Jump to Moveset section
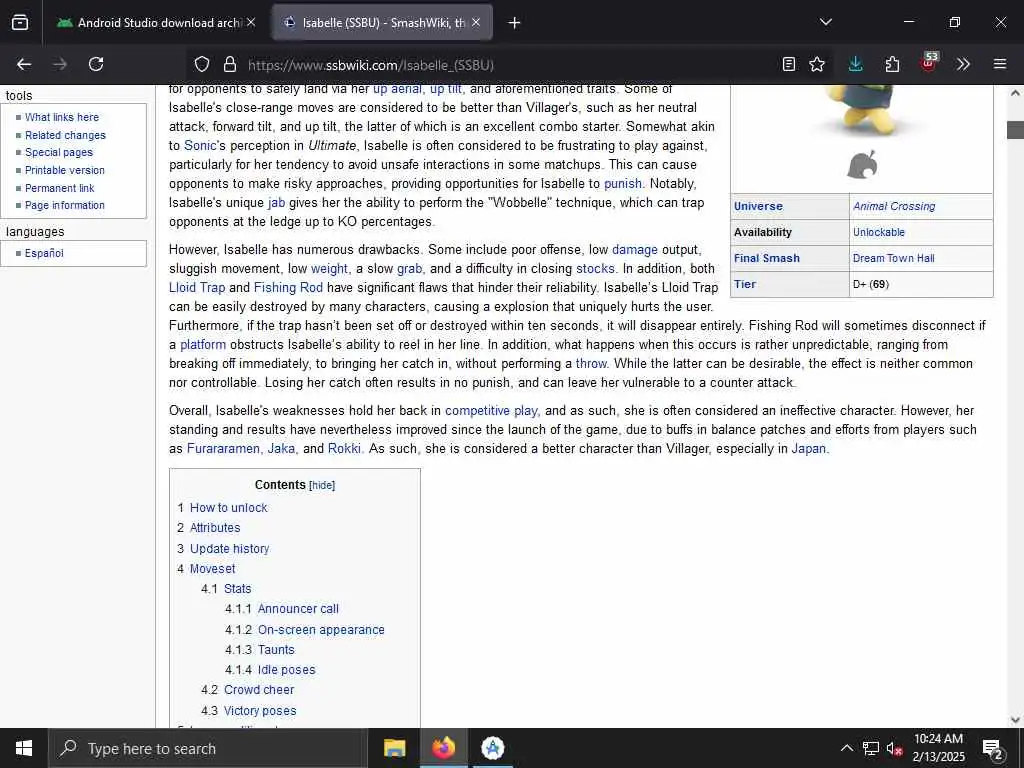1024x768 pixels. [212, 569]
